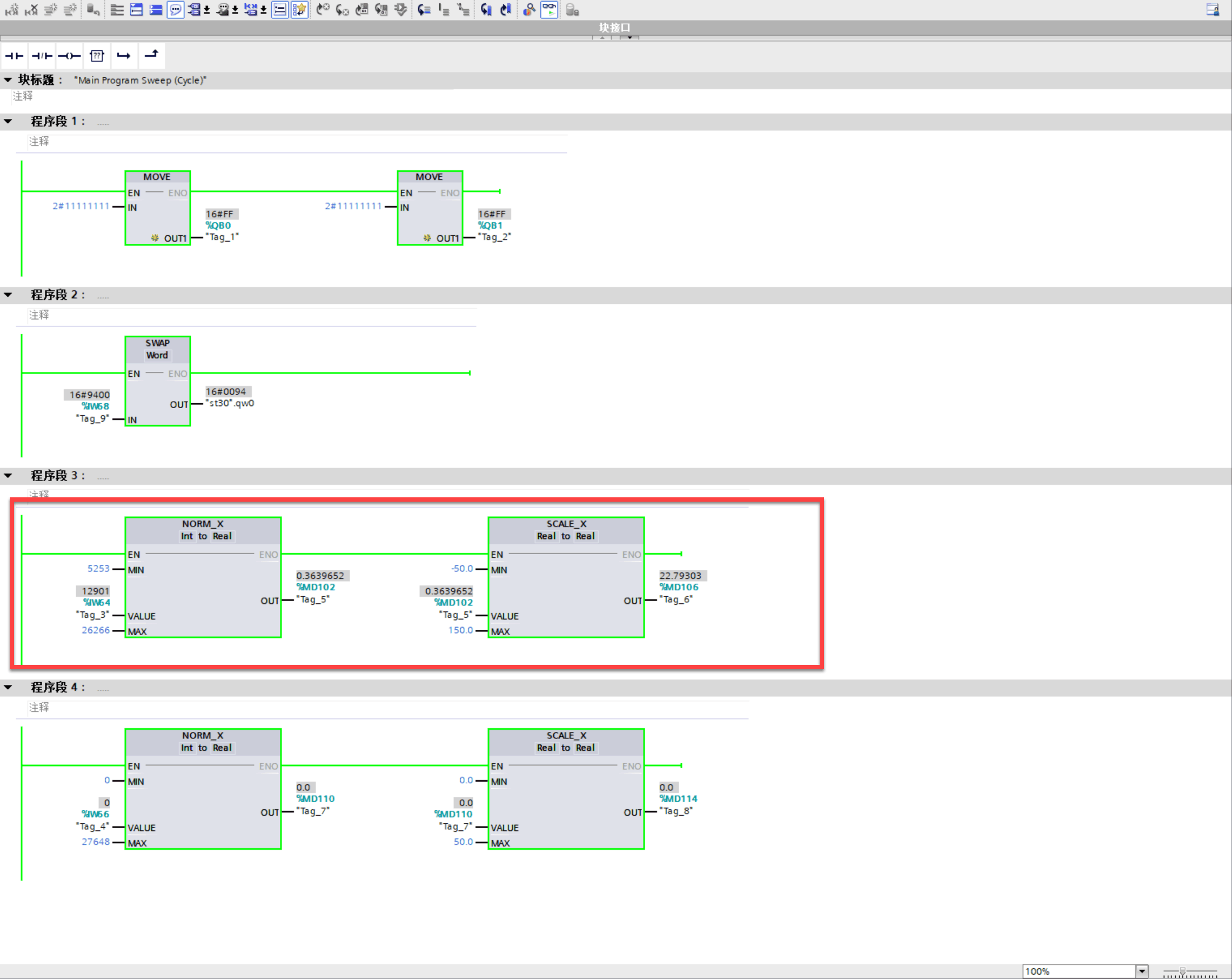Open the 100% zoom dropdown
Image resolution: width=1232 pixels, height=979 pixels.
(1142, 971)
